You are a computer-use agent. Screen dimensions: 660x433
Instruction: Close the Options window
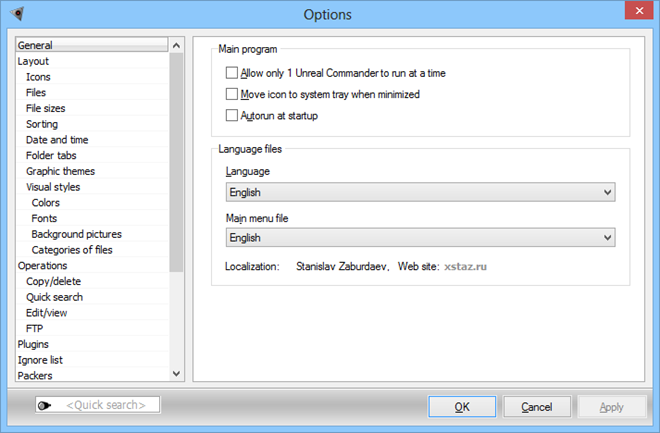point(639,11)
